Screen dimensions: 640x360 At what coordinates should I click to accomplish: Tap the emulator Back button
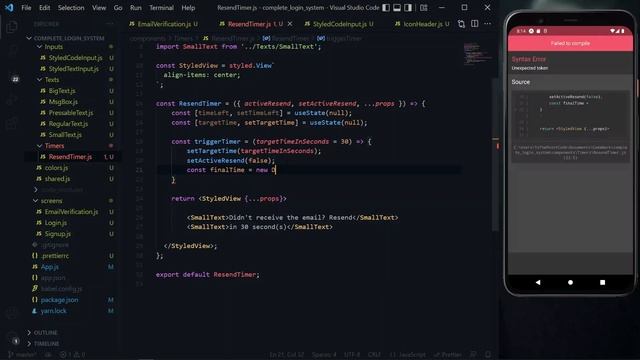click(x=538, y=282)
